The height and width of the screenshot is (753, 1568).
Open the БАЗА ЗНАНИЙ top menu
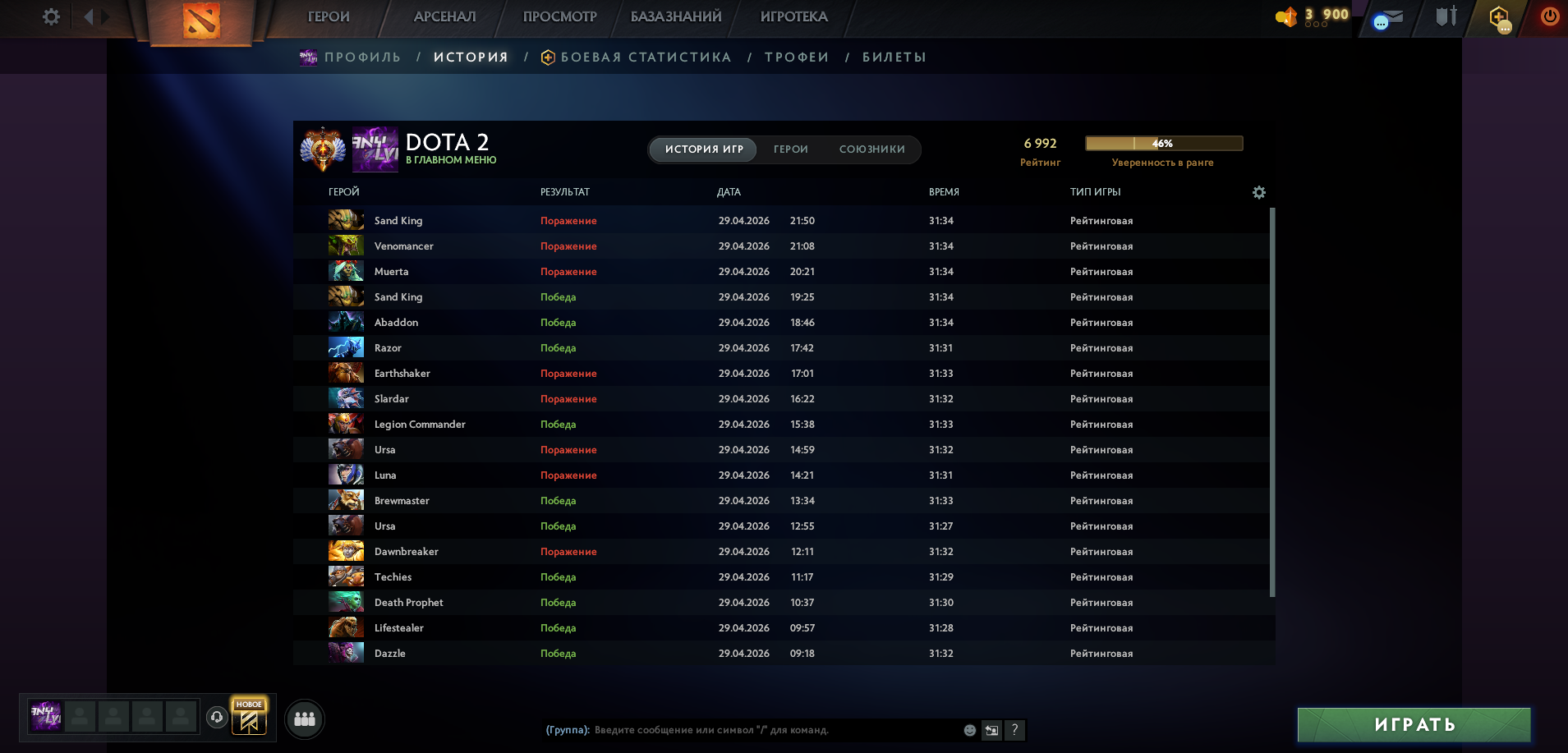676,16
